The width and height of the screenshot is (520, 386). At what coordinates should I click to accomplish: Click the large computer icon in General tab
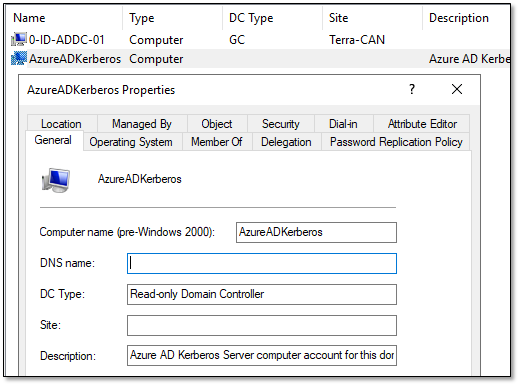[56, 180]
